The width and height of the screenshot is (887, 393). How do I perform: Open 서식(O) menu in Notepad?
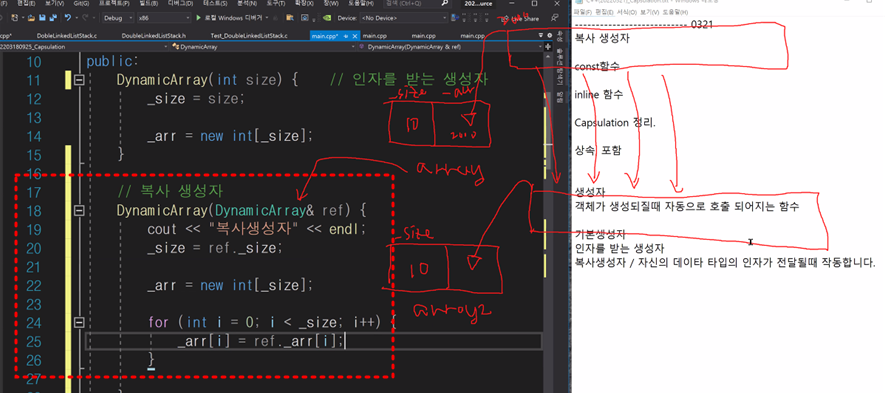626,12
